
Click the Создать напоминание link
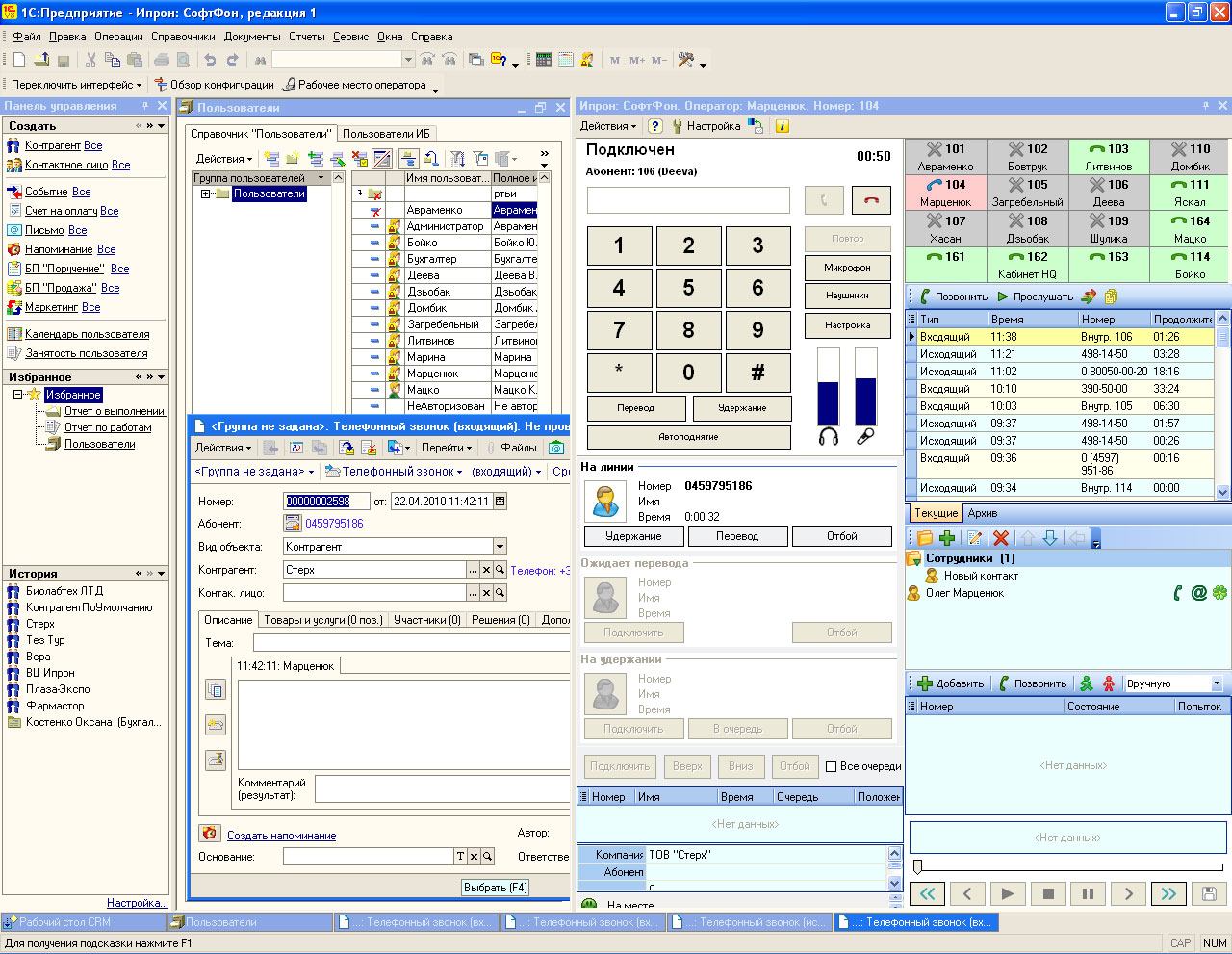(x=282, y=836)
